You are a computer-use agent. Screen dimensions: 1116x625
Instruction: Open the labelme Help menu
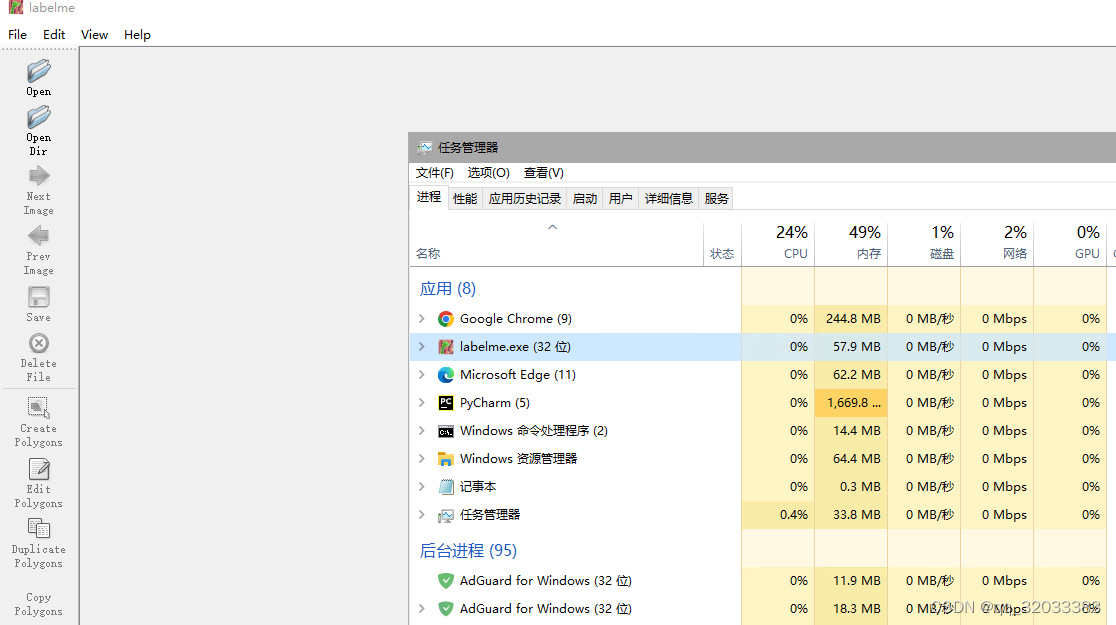click(x=137, y=35)
